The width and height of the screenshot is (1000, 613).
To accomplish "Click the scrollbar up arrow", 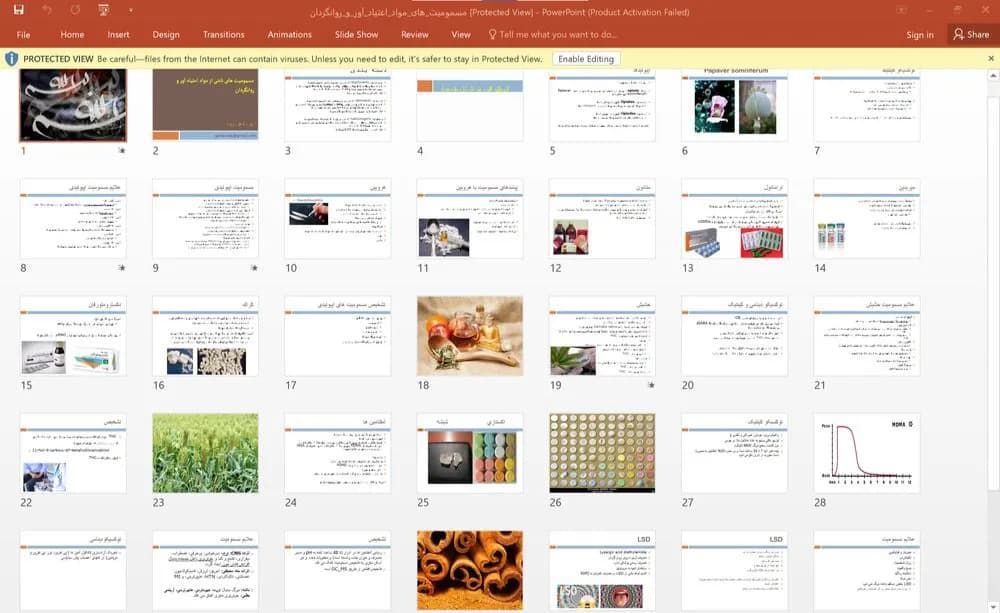I will pyautogui.click(x=993, y=75).
